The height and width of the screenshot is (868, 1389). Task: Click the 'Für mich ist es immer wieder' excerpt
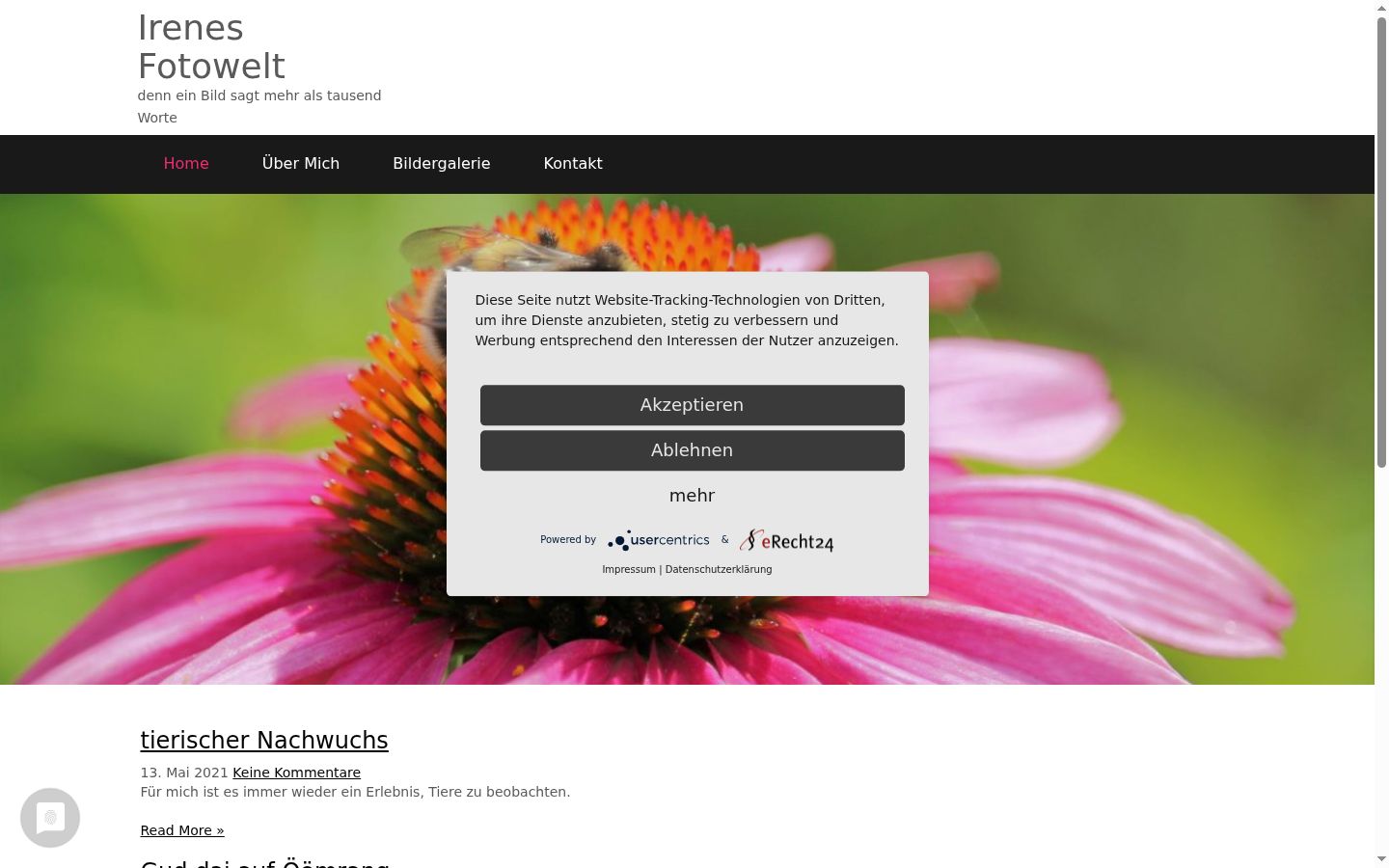(355, 792)
